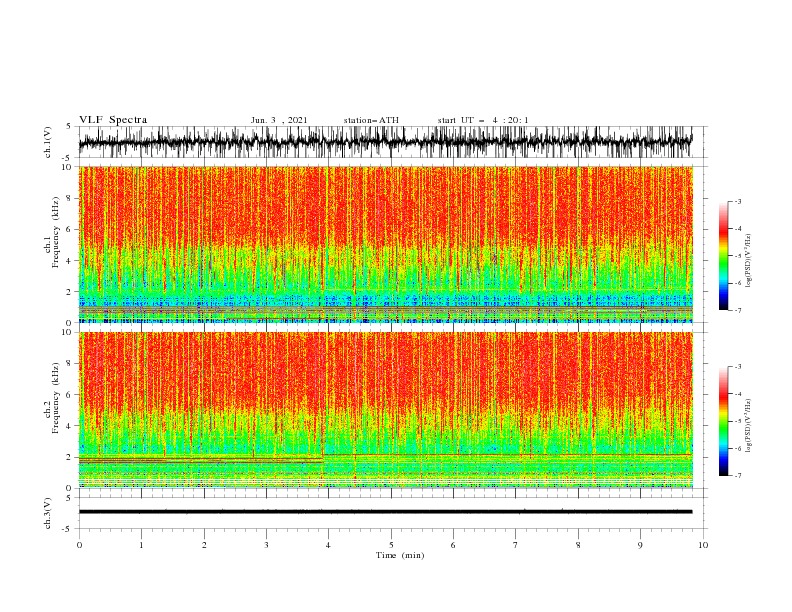The width and height of the screenshot is (792, 612).
Task: Click the 'Time (min)' axis title
Action: (400, 555)
